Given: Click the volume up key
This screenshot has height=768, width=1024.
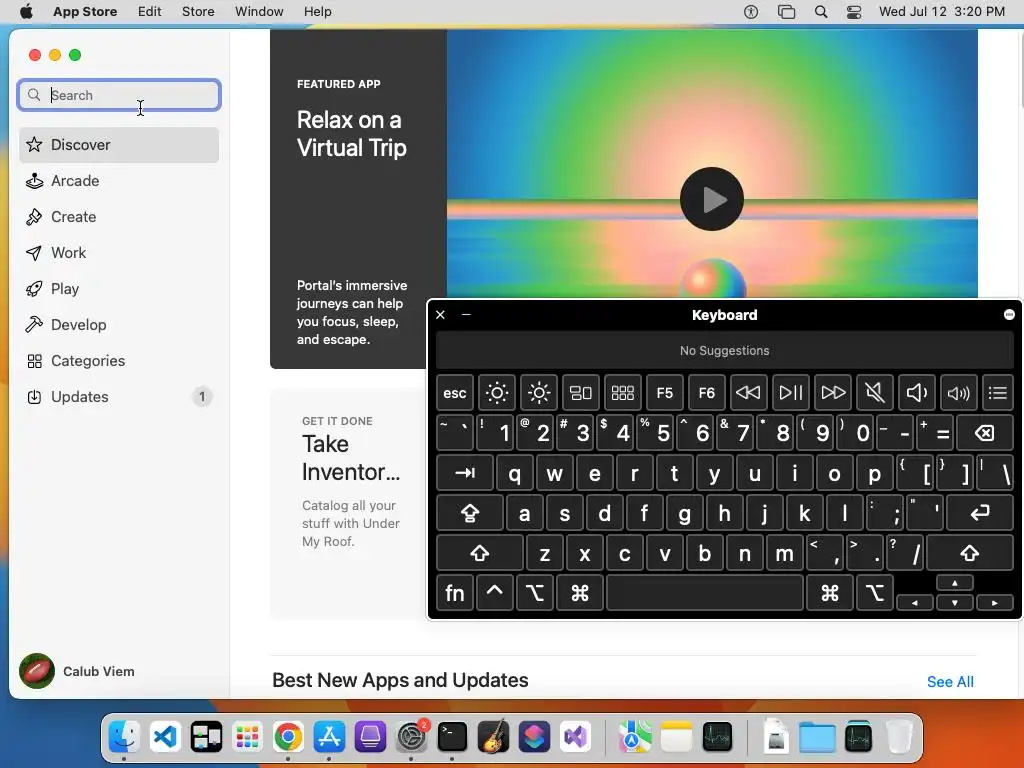Looking at the screenshot, I should (959, 392).
